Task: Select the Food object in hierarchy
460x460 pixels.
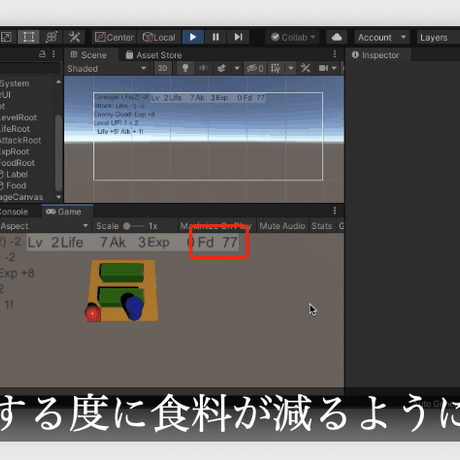Action: point(16,186)
